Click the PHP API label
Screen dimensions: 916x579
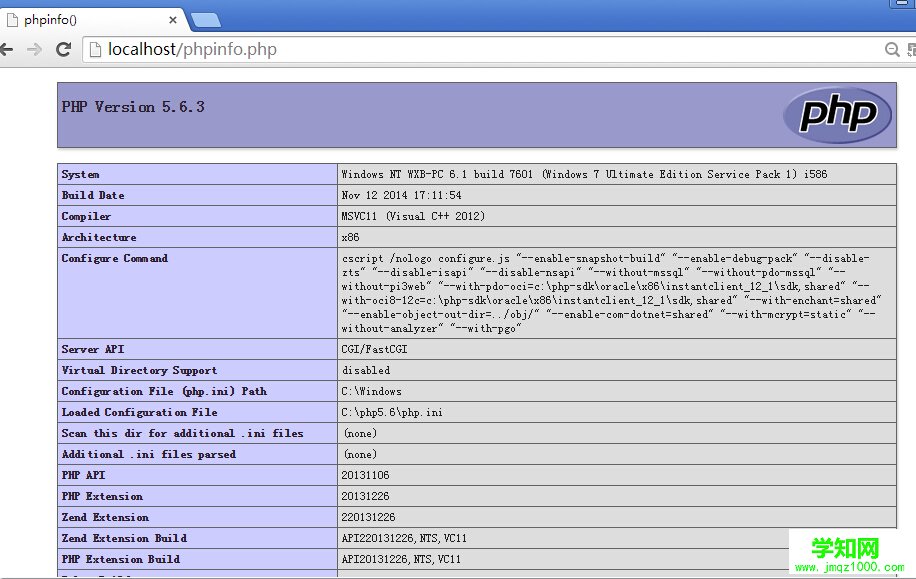pyautogui.click(x=84, y=476)
